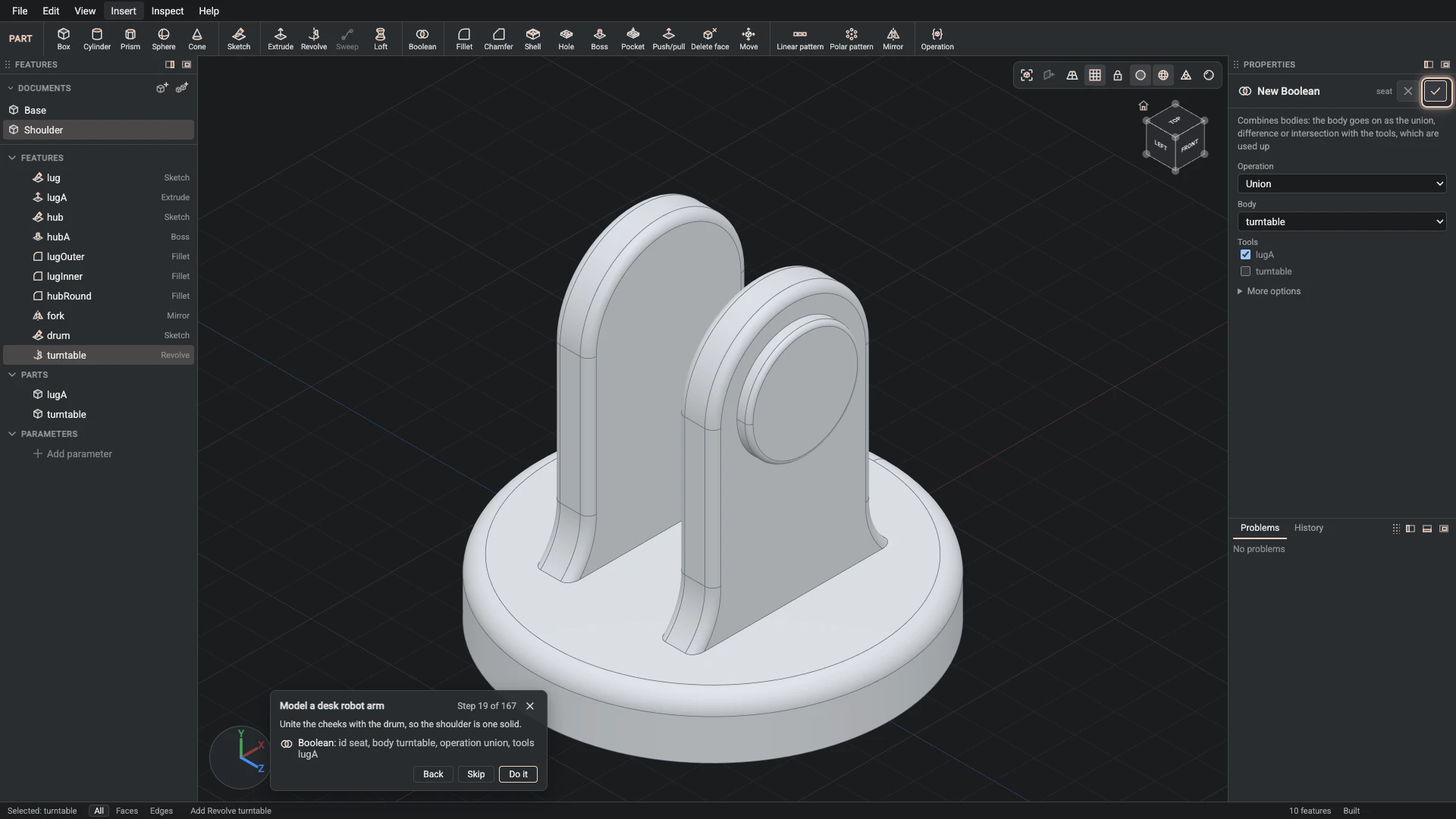The height and width of the screenshot is (819, 1456).
Task: Cancel the New Boolean with X
Action: click(x=1408, y=91)
